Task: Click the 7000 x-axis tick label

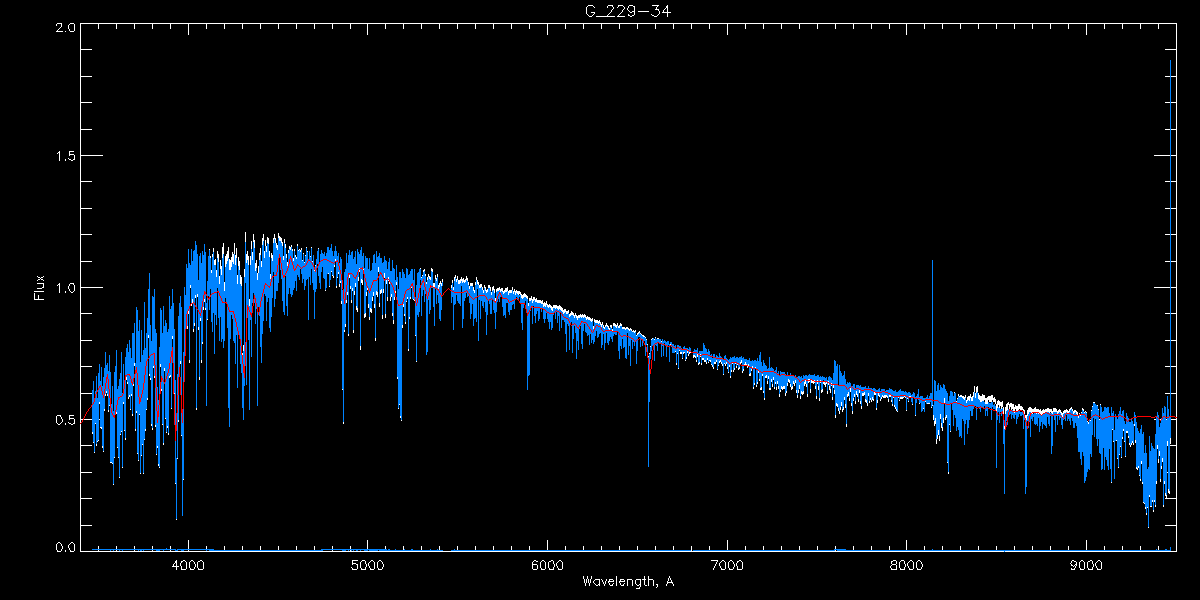Action: click(x=727, y=564)
